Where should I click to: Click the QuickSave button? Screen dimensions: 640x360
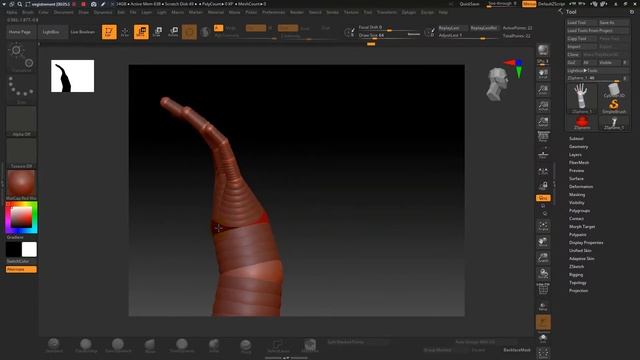click(x=469, y=4)
